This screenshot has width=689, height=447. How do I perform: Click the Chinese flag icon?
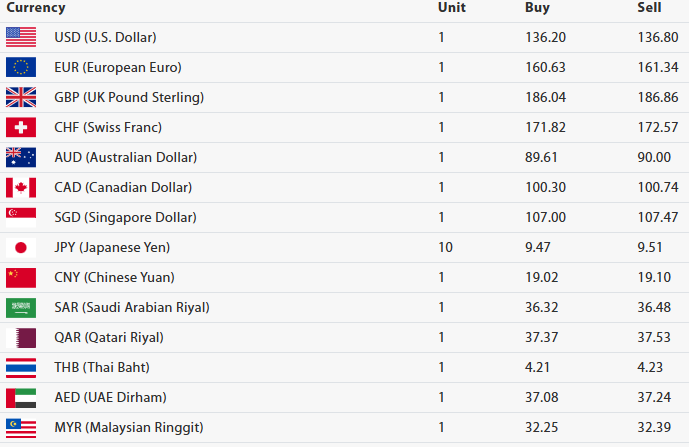pos(21,277)
